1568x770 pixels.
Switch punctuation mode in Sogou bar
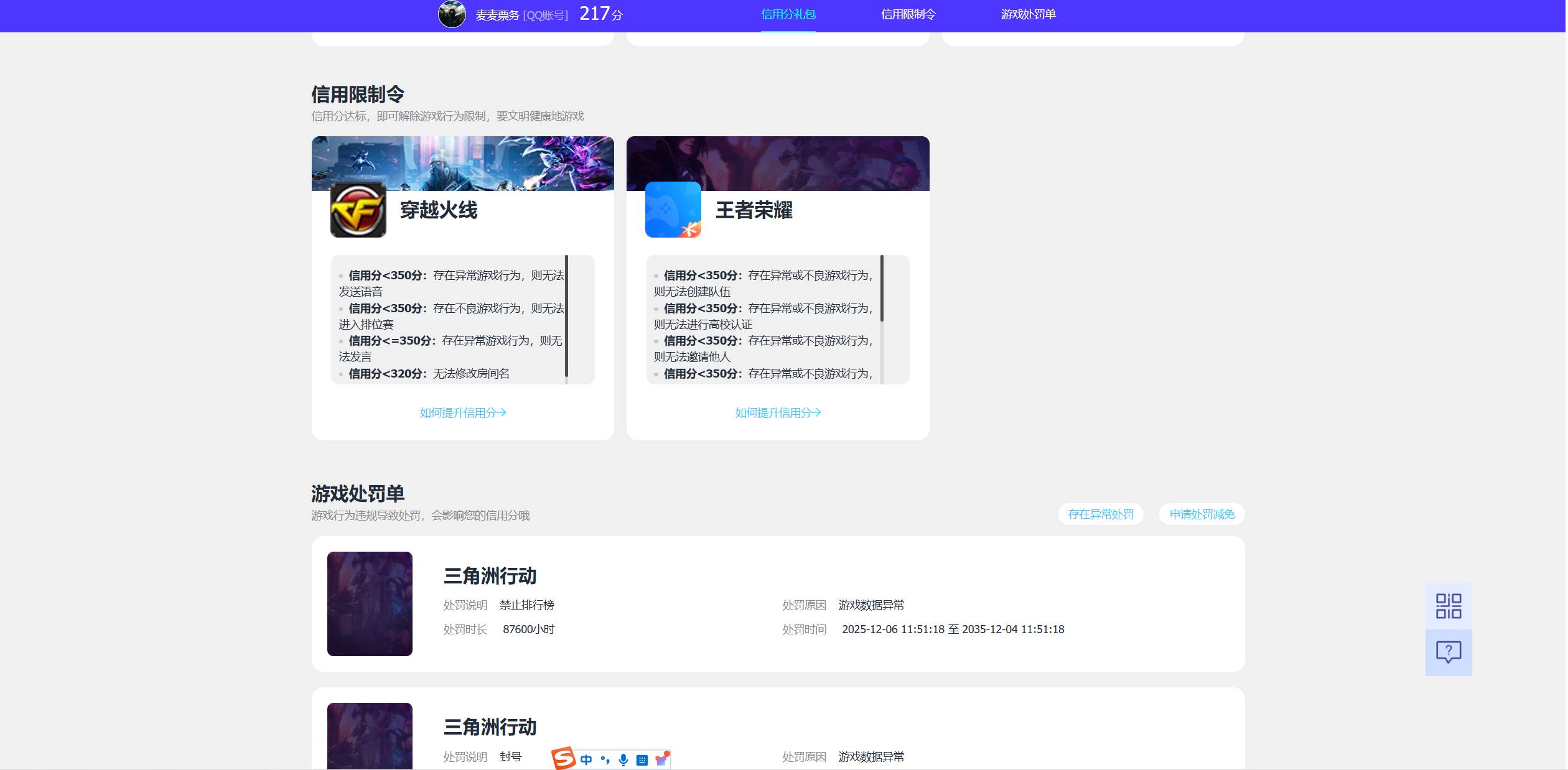pos(605,759)
